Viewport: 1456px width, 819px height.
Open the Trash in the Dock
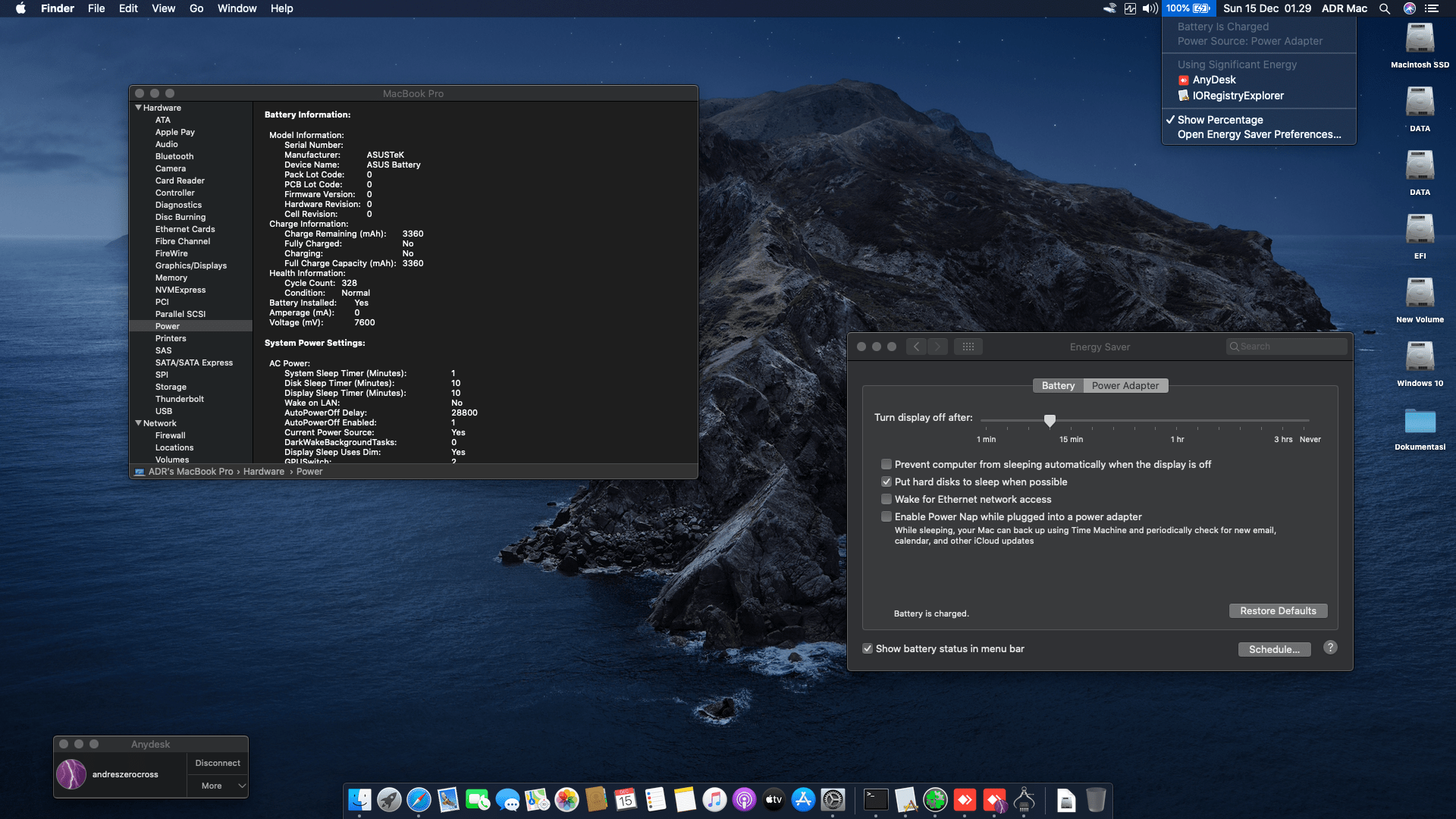coord(1096,799)
